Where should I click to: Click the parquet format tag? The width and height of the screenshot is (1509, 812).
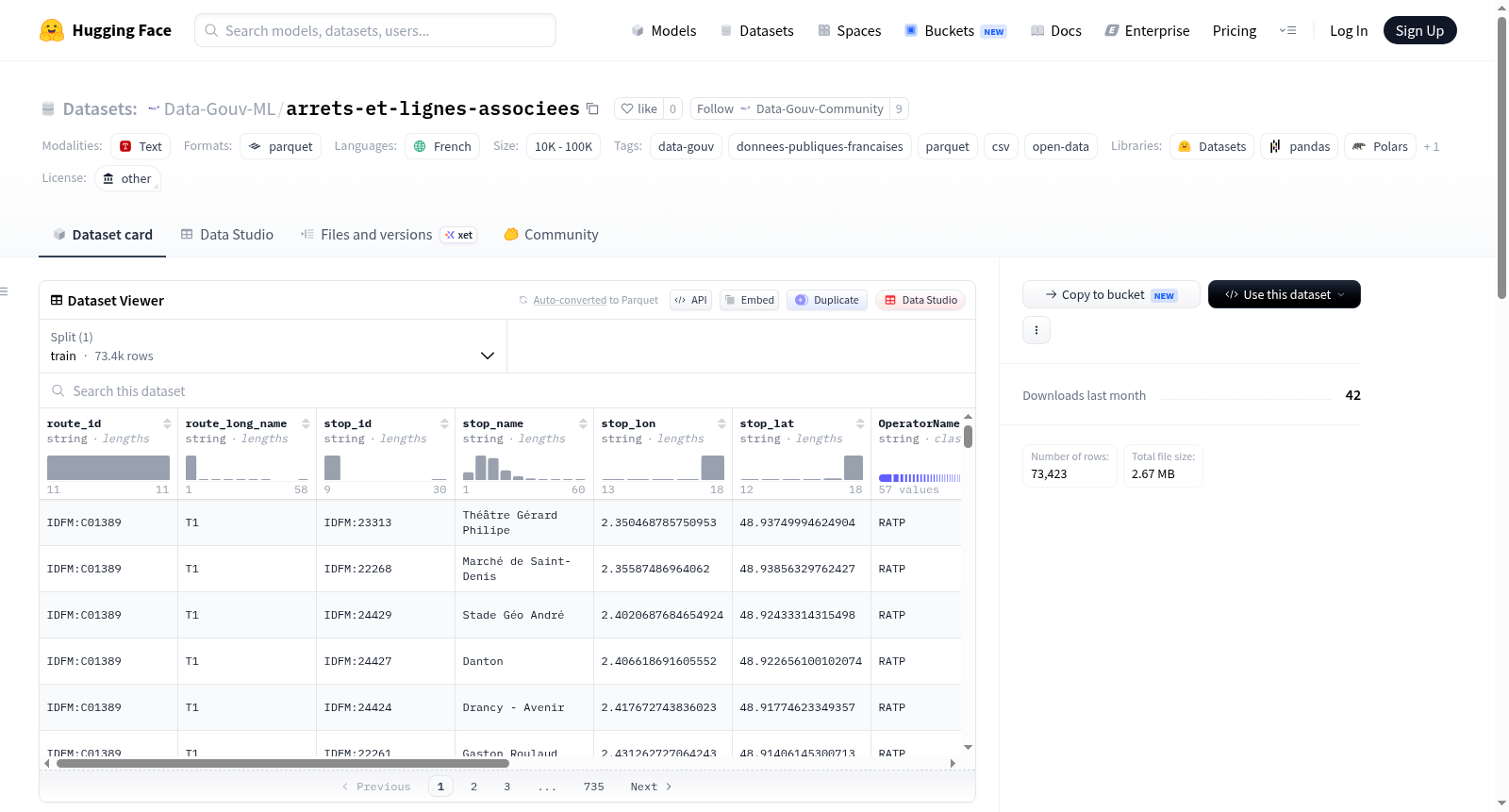281,146
